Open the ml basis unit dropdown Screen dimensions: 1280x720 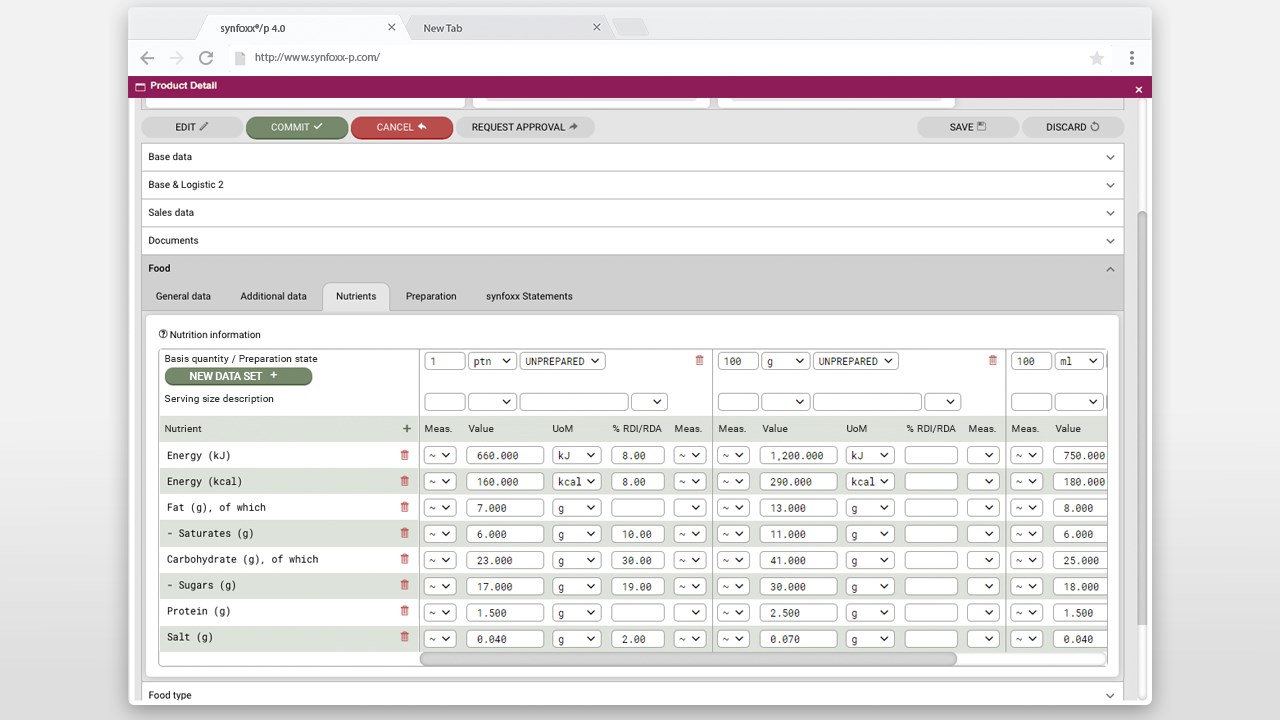point(1079,361)
